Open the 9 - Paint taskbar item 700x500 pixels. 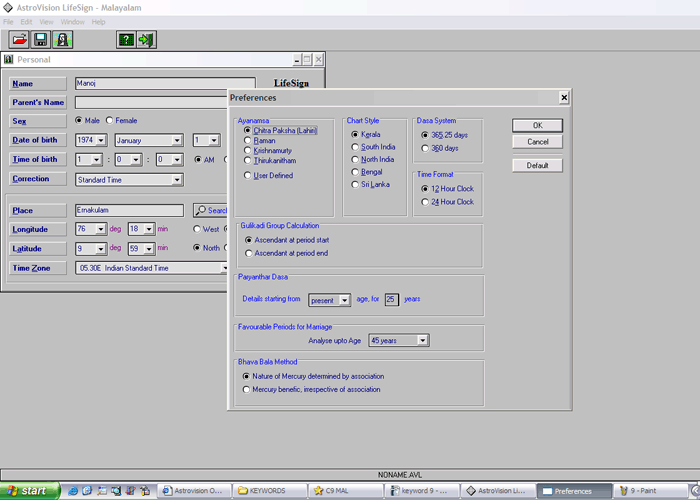point(650,491)
